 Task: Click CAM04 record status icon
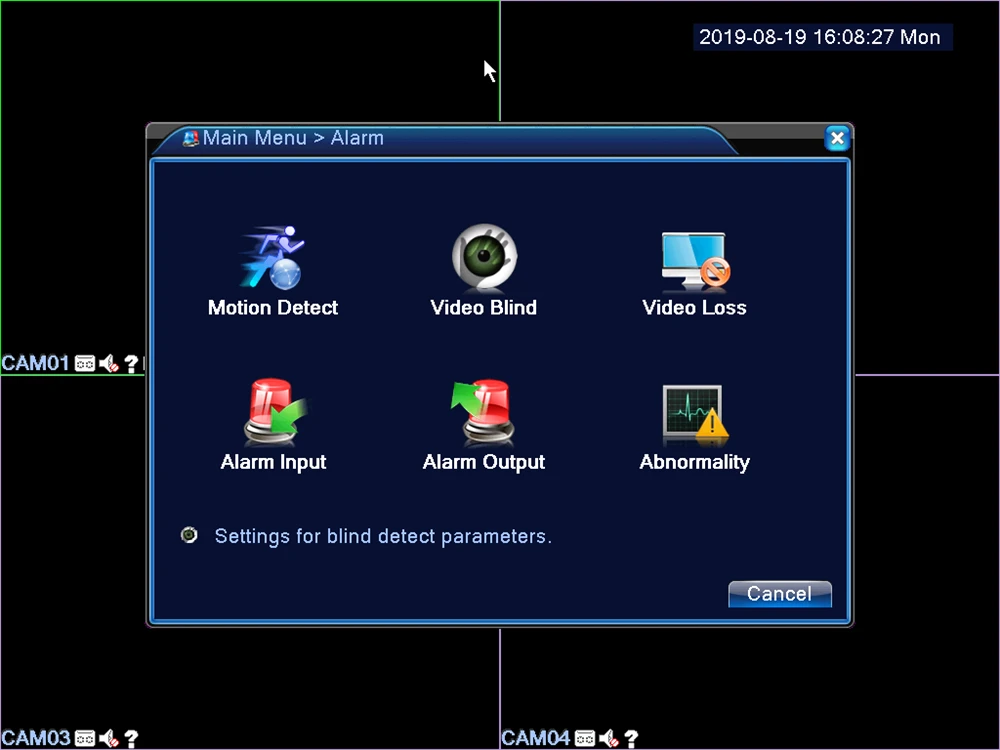[585, 739]
